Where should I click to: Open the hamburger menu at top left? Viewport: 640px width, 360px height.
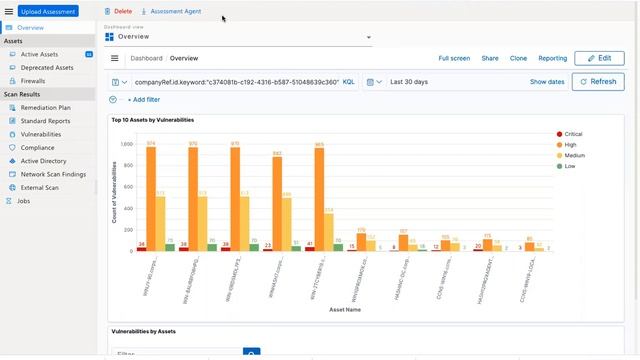tap(9, 11)
